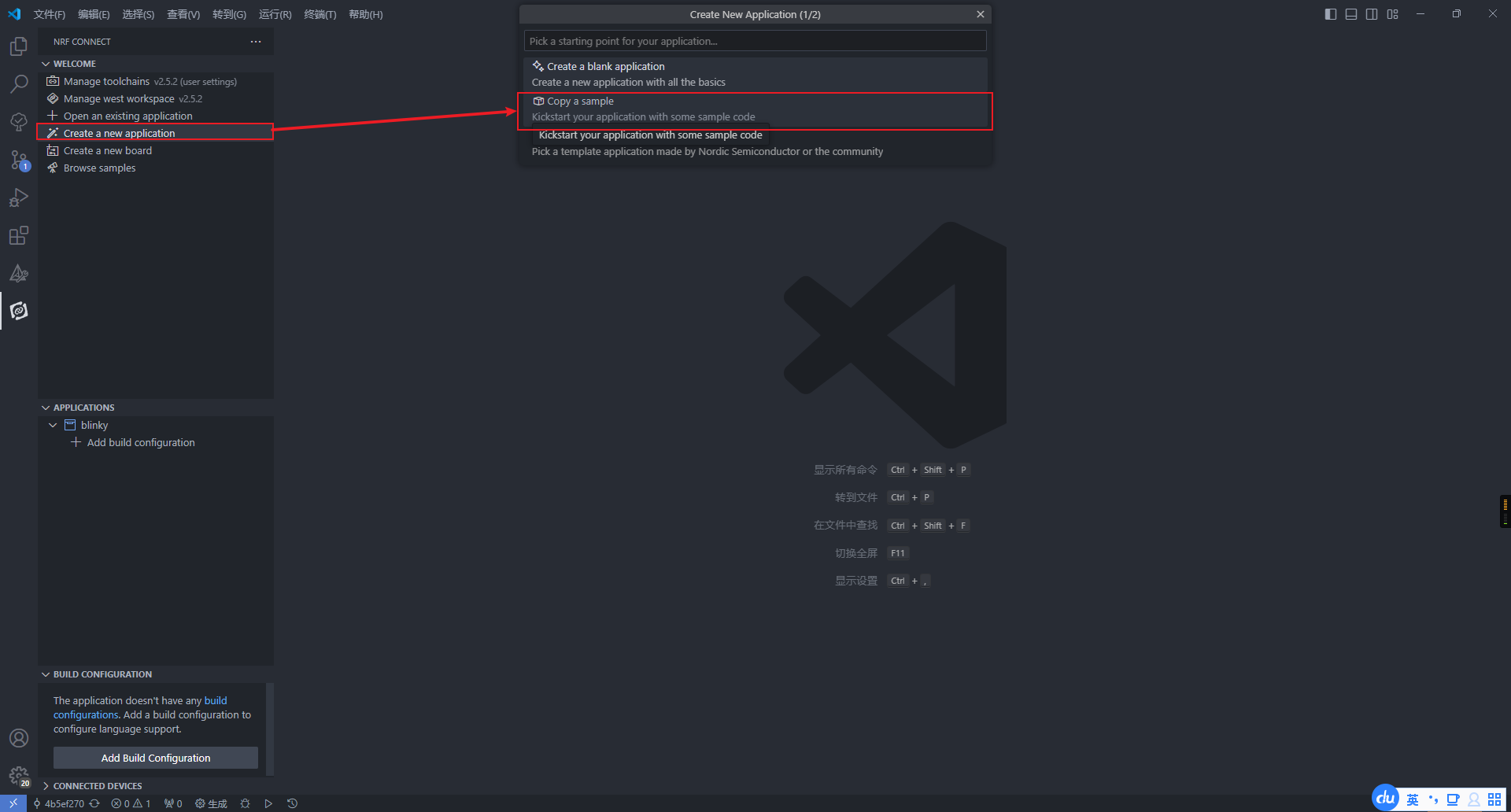Click the run play icon in status bar
This screenshot has width=1511, height=812.
point(268,803)
